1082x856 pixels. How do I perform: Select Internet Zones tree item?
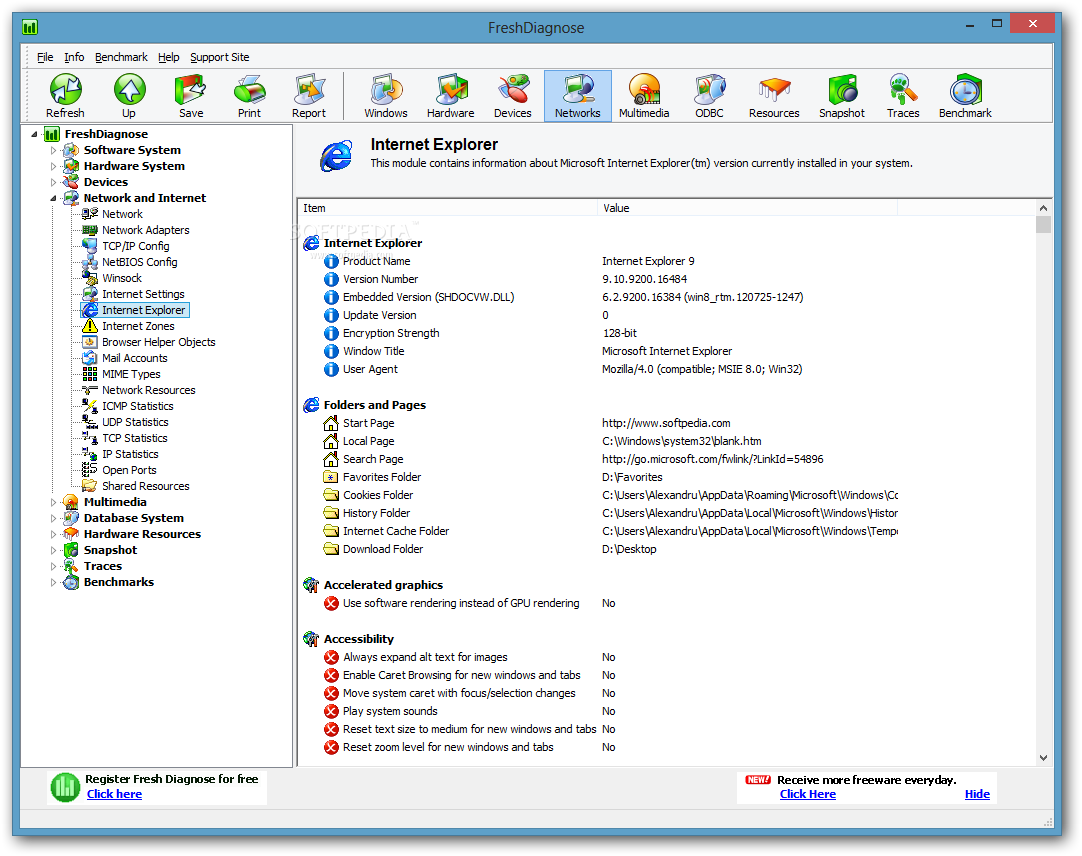(x=138, y=326)
